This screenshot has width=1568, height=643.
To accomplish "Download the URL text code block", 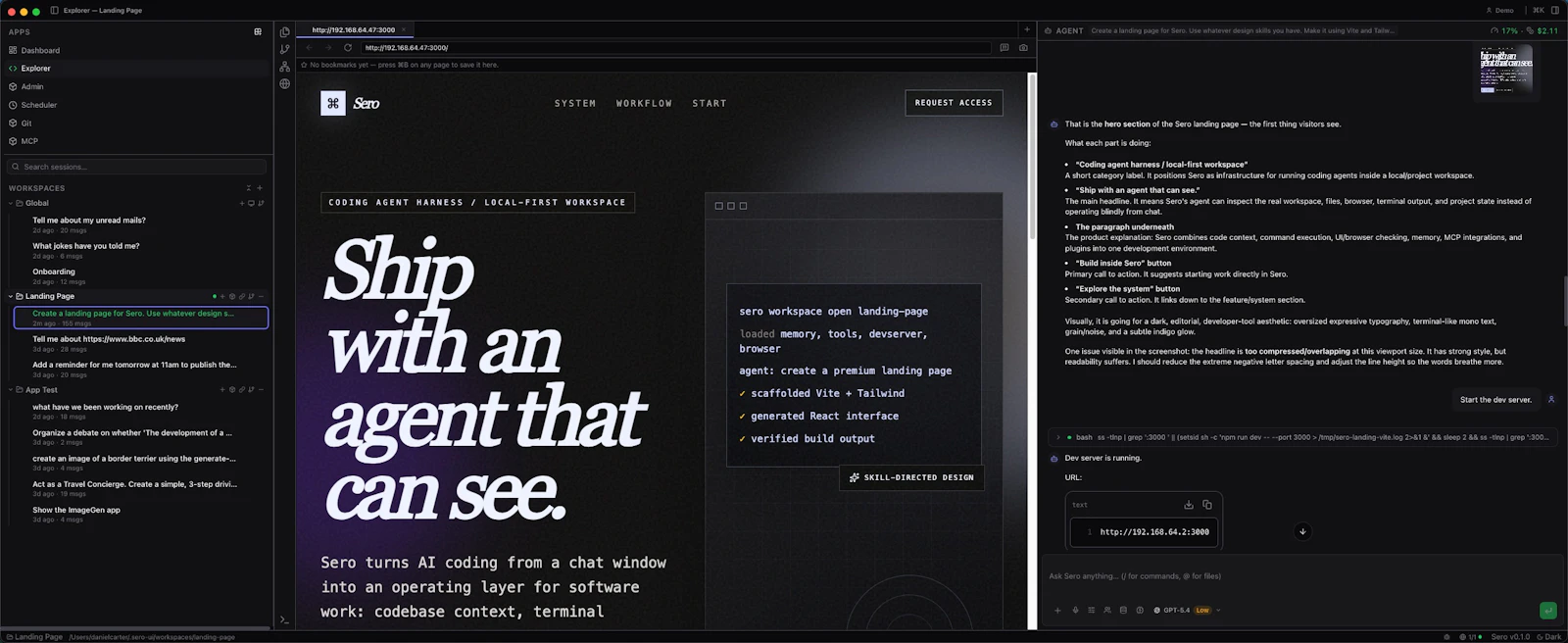I will [x=1189, y=505].
